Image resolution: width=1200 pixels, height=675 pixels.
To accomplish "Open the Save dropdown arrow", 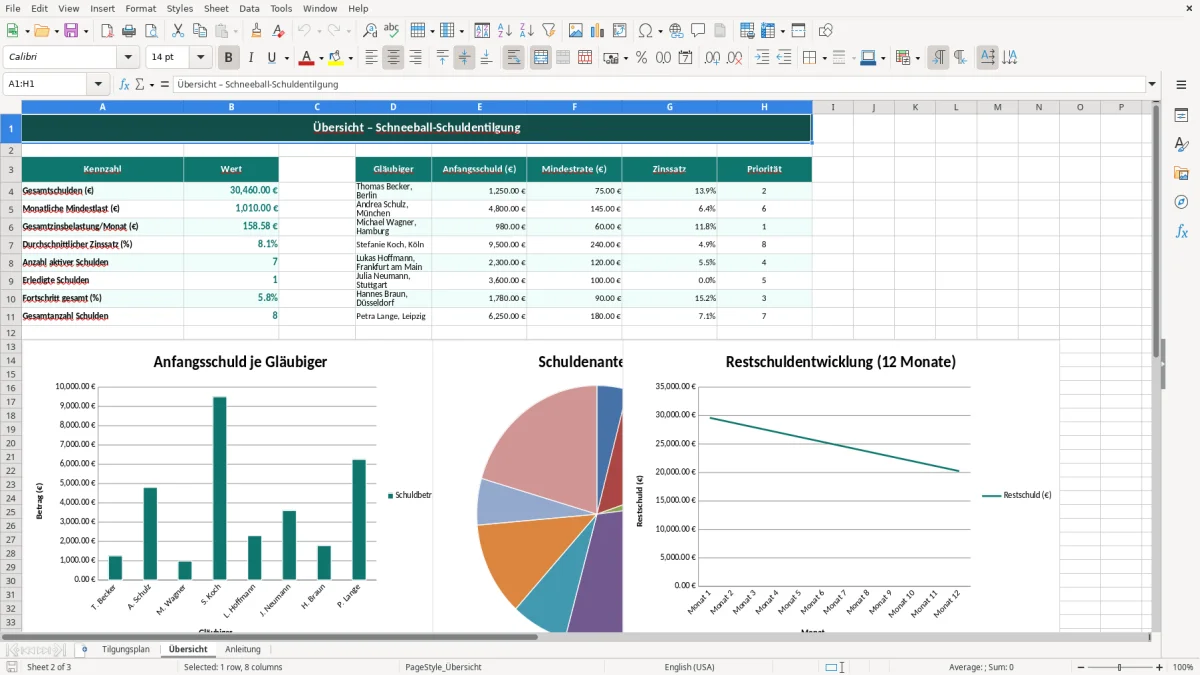I will point(85,31).
